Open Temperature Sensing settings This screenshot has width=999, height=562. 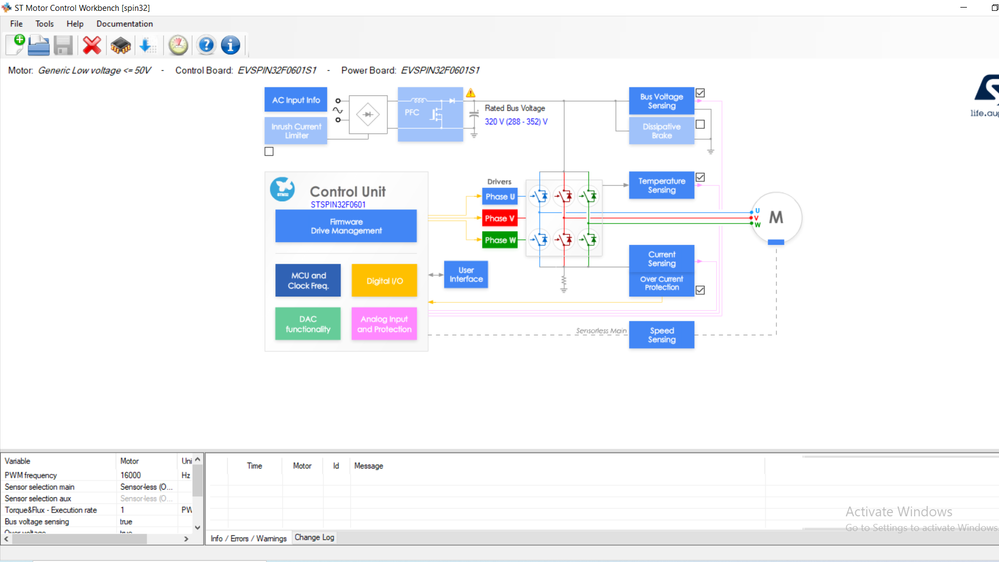tap(661, 185)
